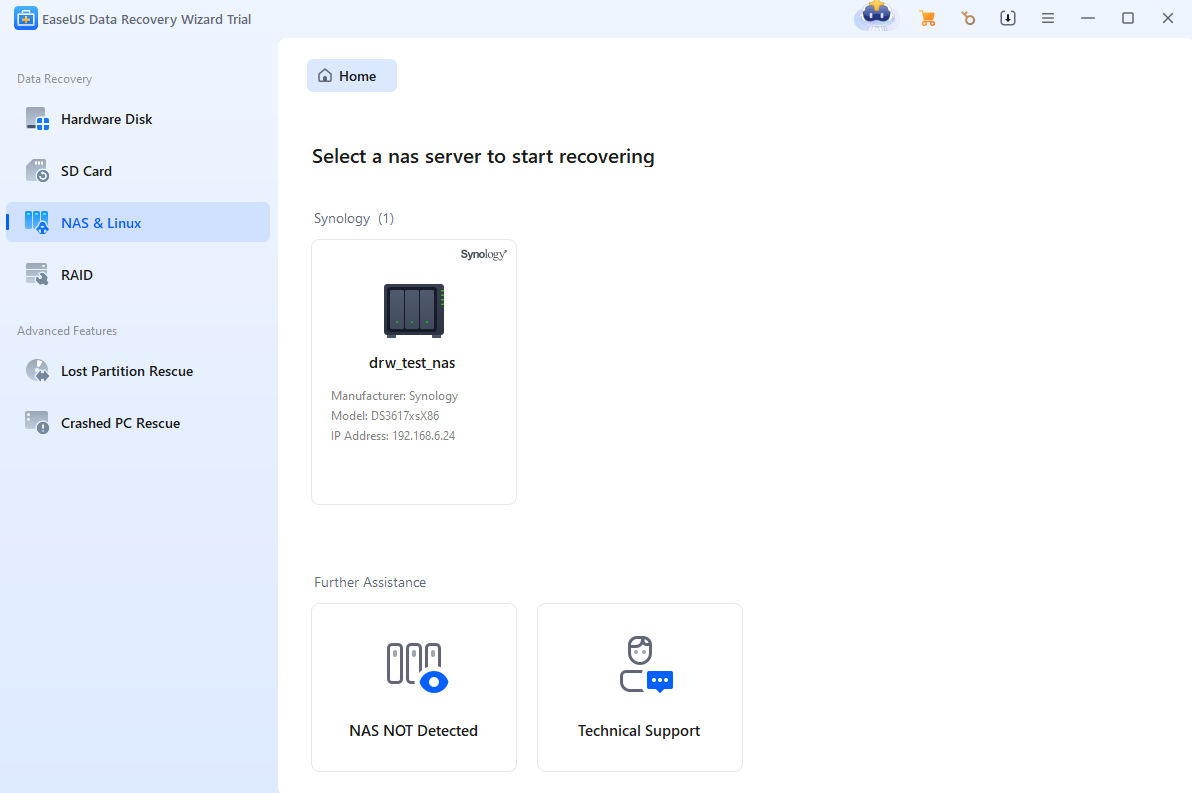Click the download import icon in title bar
1192x793 pixels.
click(1008, 18)
